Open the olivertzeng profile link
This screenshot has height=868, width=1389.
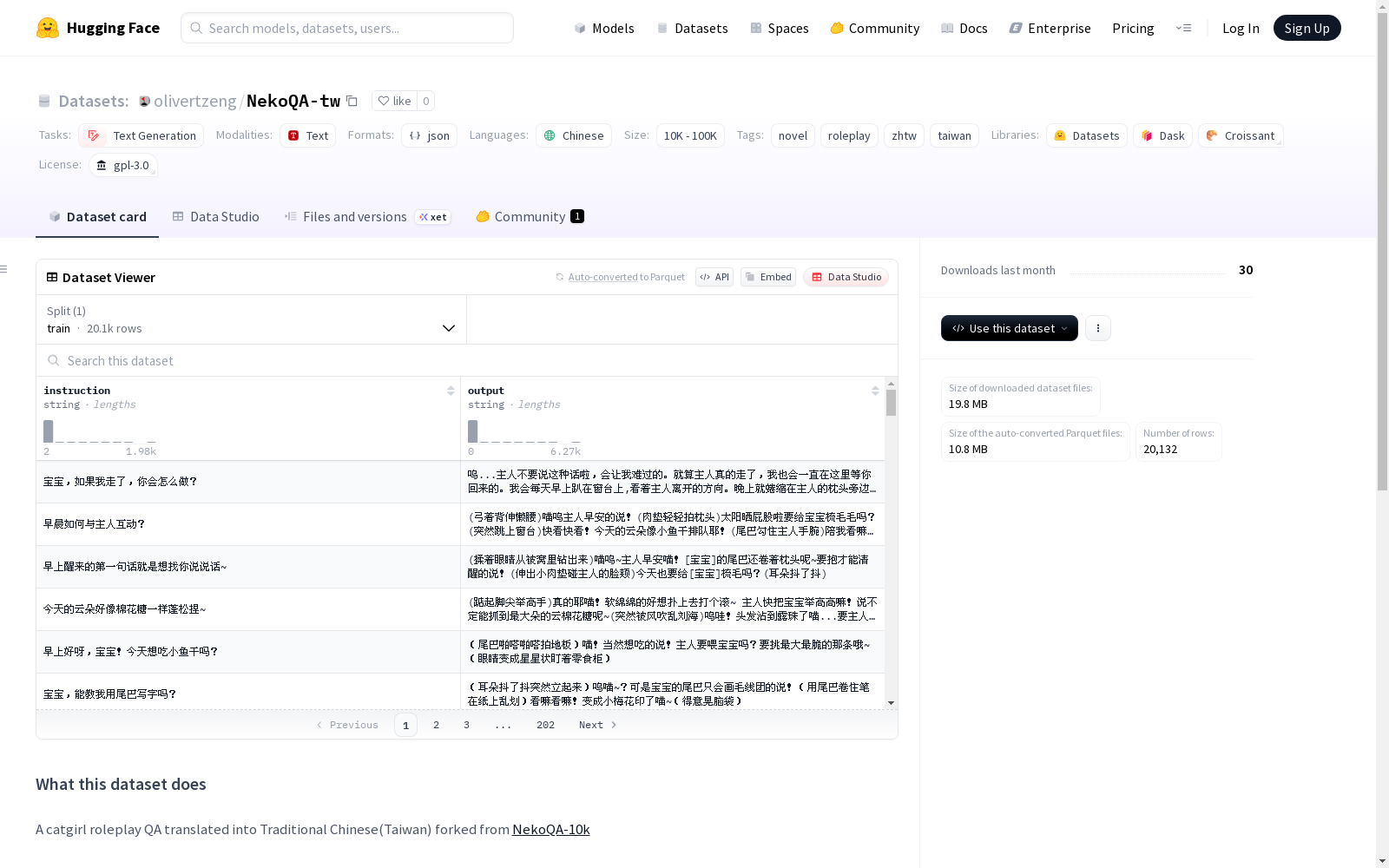(194, 101)
